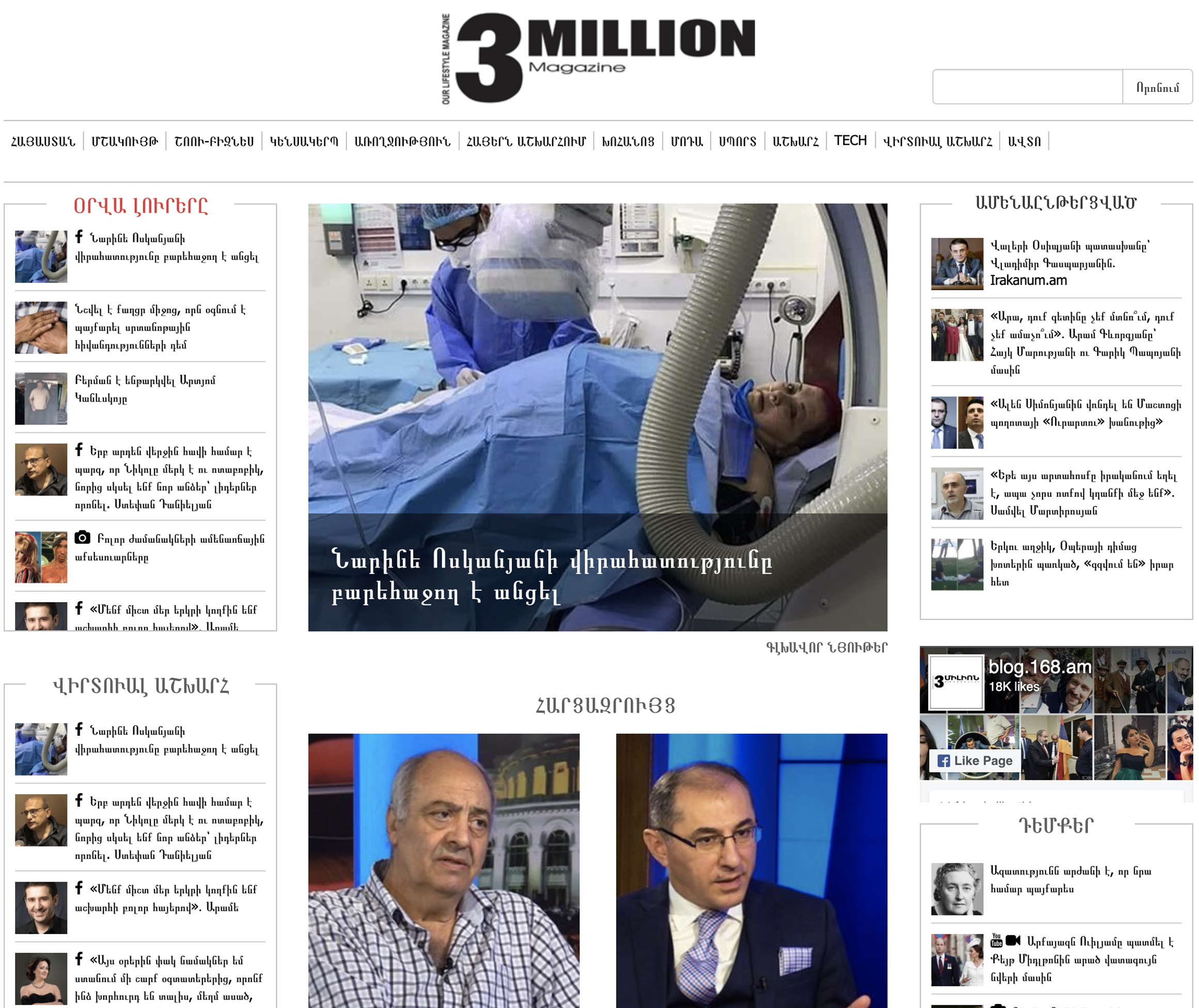The image size is (1199, 1008).
Task: Click the search input field
Action: [1028, 87]
